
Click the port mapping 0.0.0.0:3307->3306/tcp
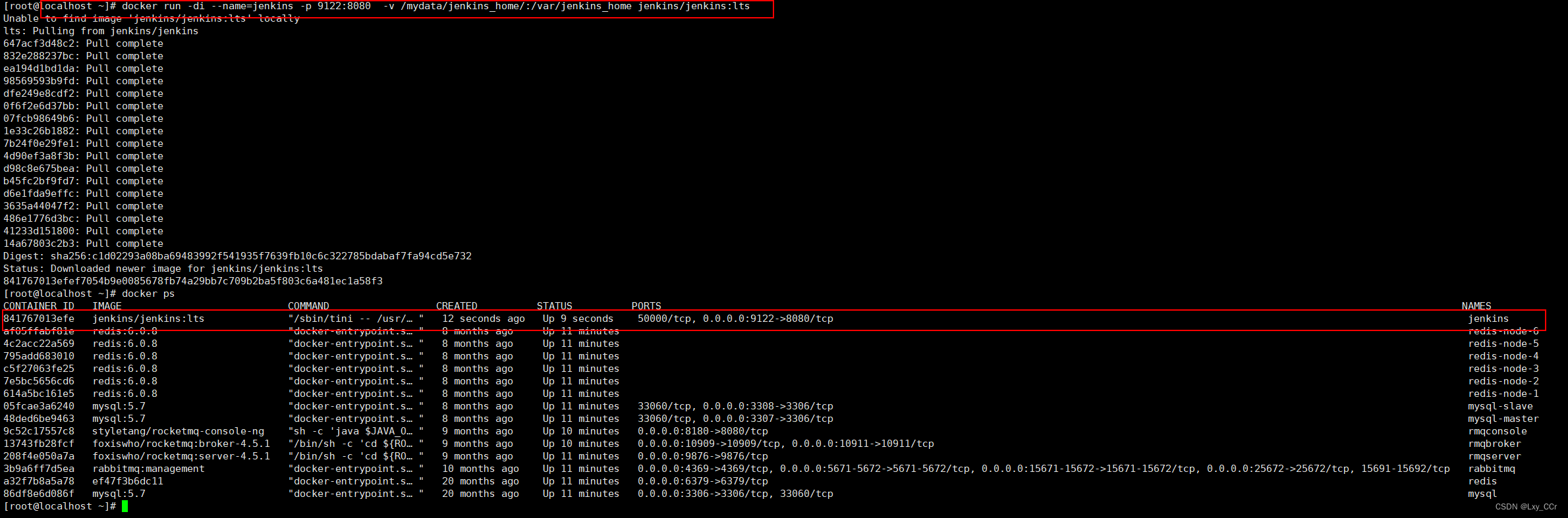pos(768,419)
